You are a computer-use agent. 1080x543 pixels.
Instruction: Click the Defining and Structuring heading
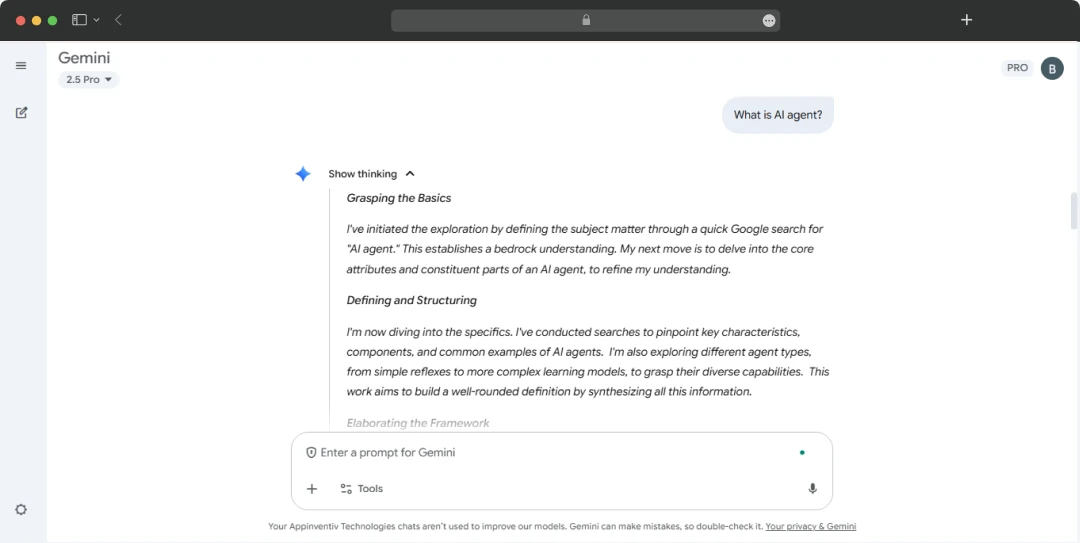point(411,300)
